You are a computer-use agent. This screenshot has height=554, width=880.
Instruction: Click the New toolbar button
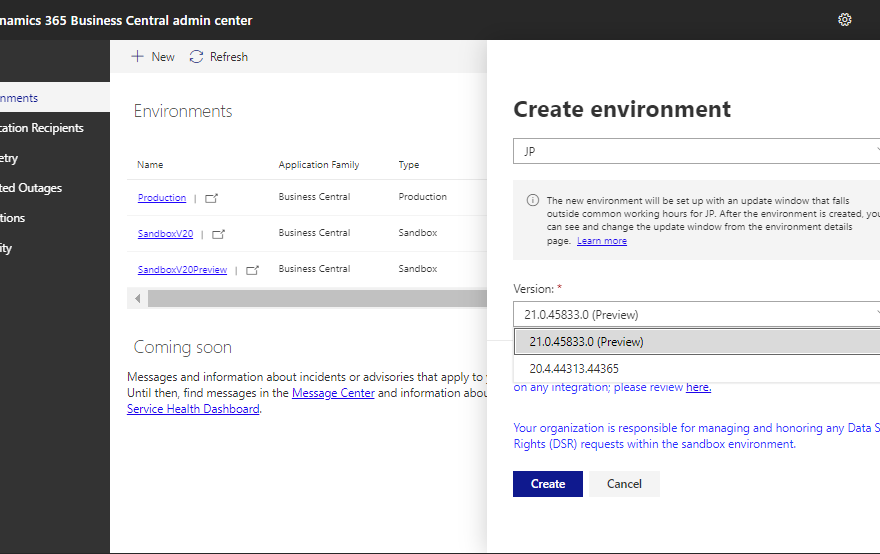click(153, 56)
